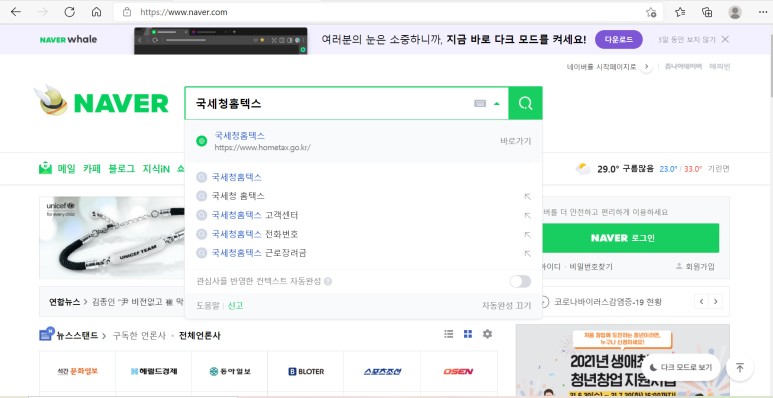The height and width of the screenshot is (398, 773).
Task: Click the scroll-to-top arrow button
Action: [739, 367]
